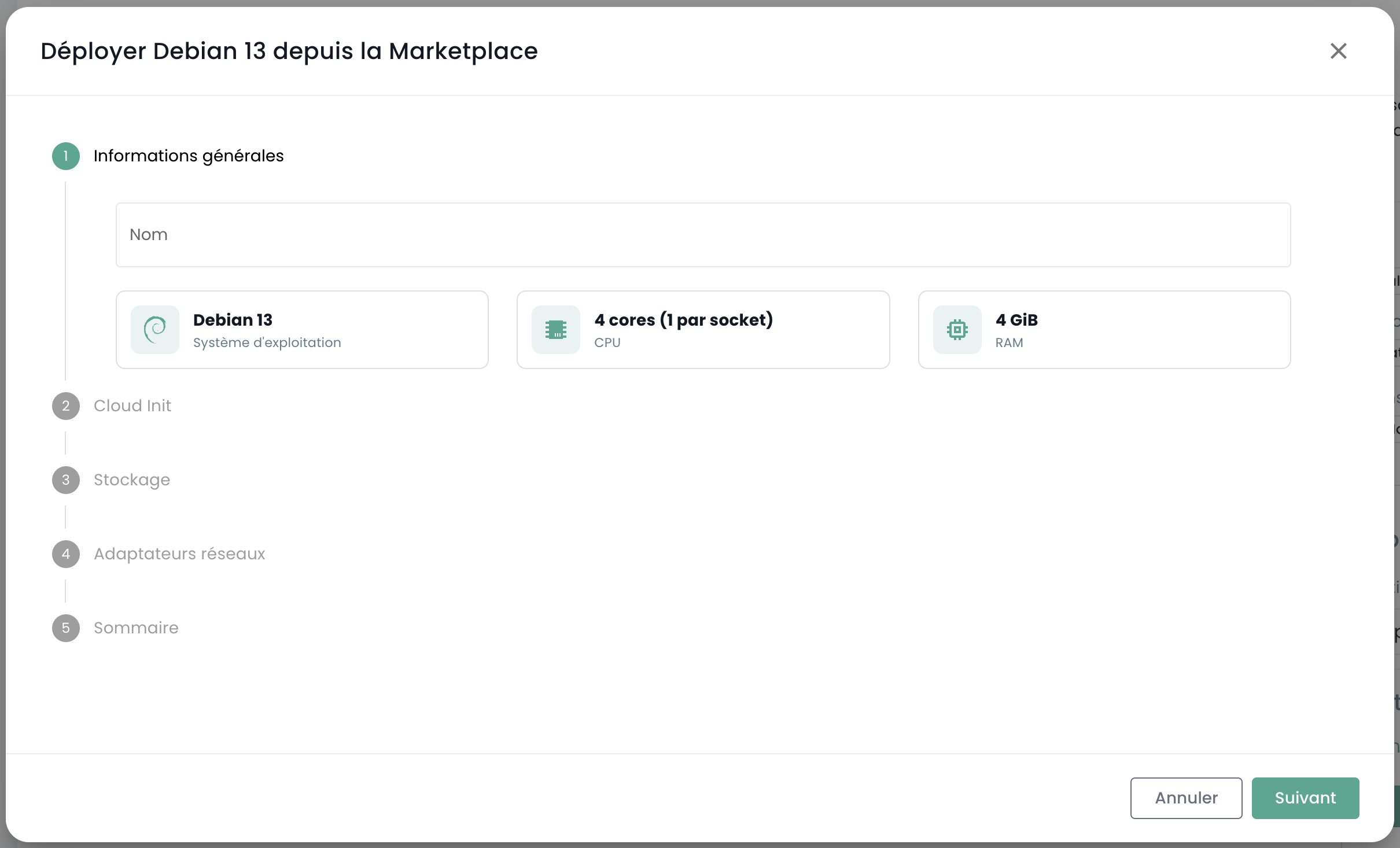The image size is (1400, 848).
Task: Select the Informations générales step heading
Action: 189,156
